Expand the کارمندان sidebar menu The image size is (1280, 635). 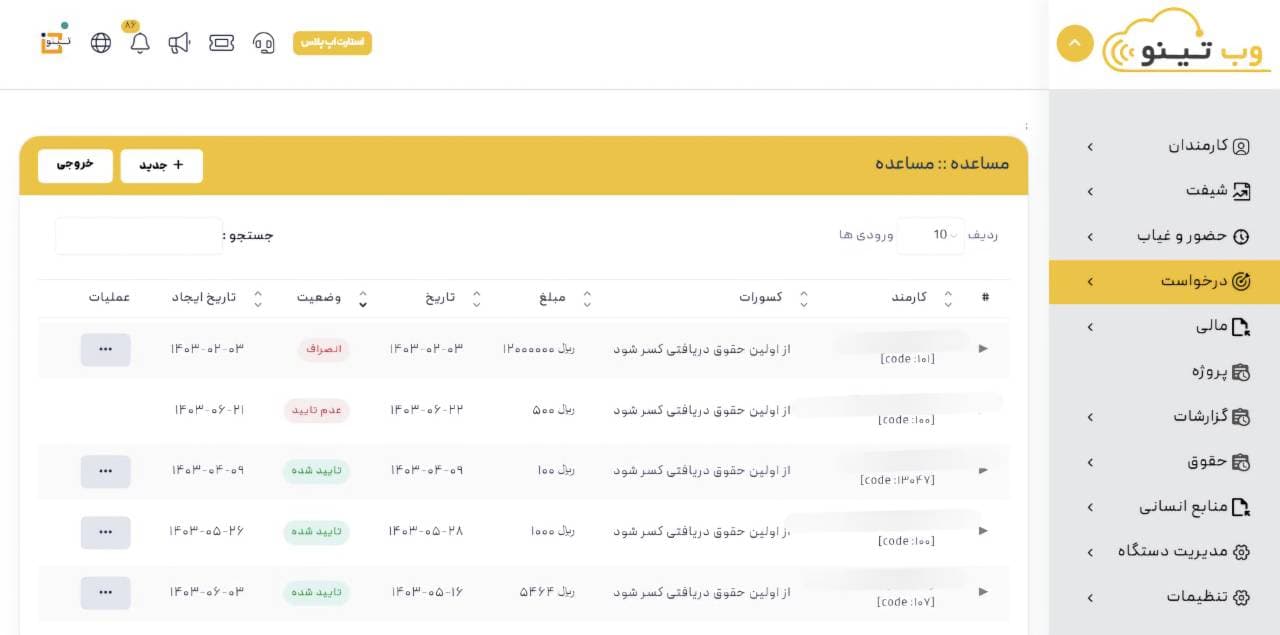point(1165,146)
